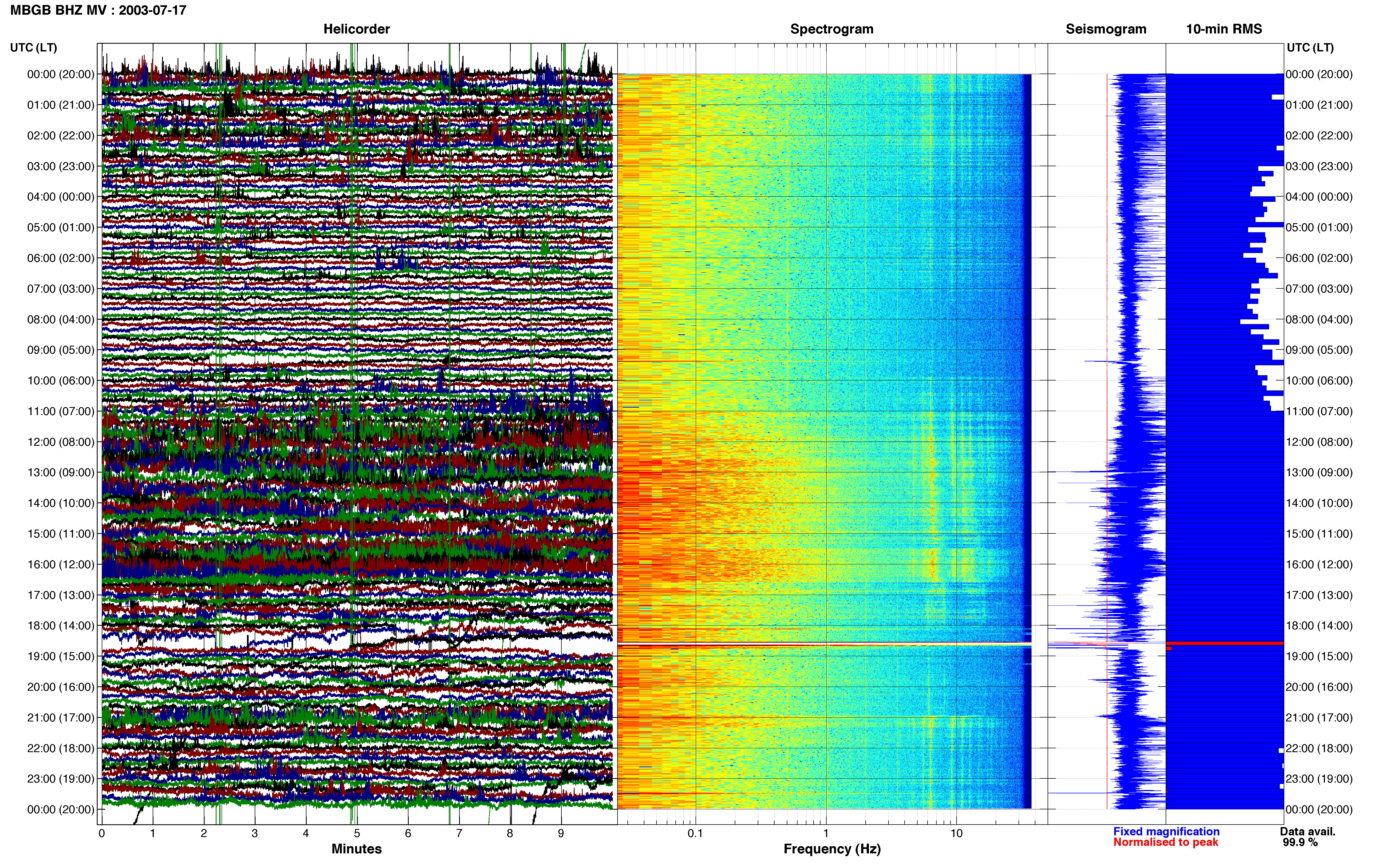
Task: Click the Normalised to peak legend text
Action: pos(1165,842)
